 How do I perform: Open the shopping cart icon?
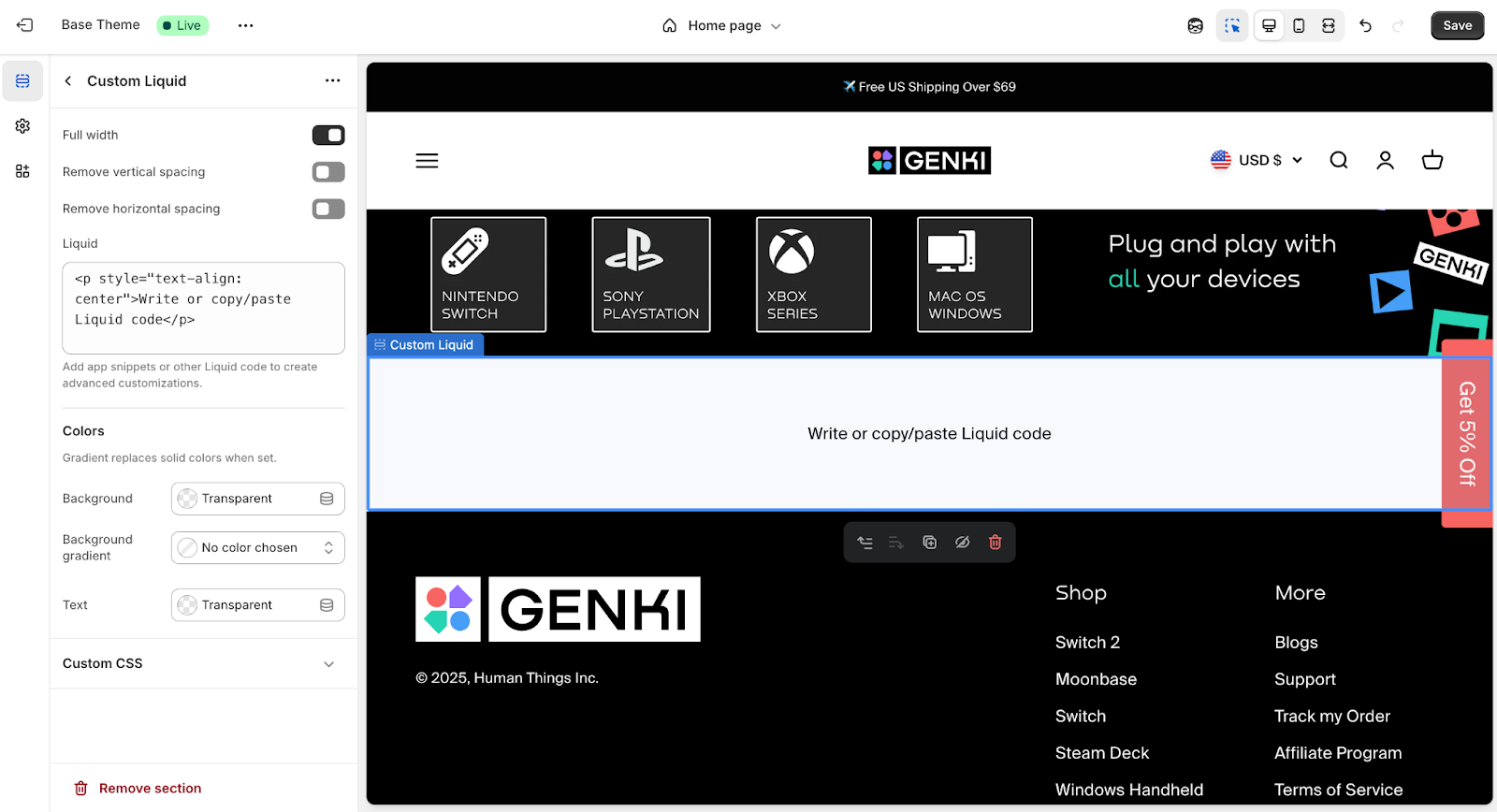click(1432, 160)
